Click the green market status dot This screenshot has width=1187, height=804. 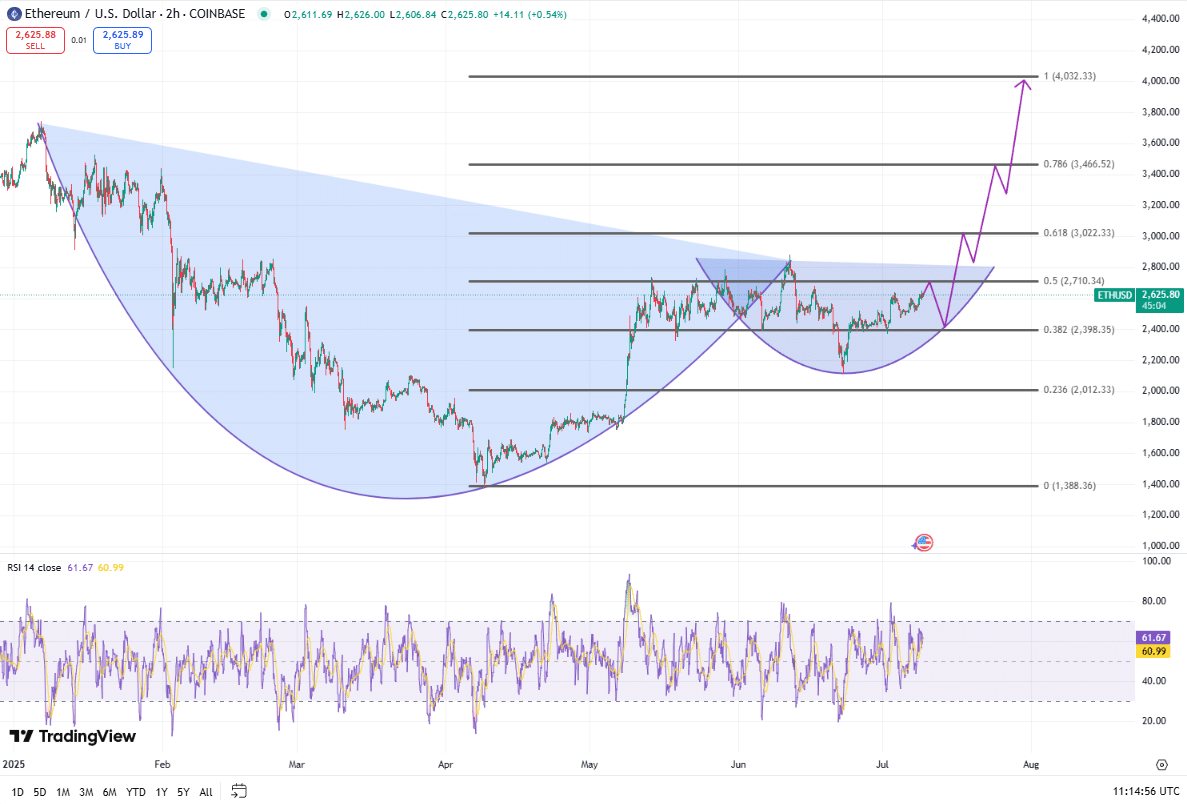(263, 14)
